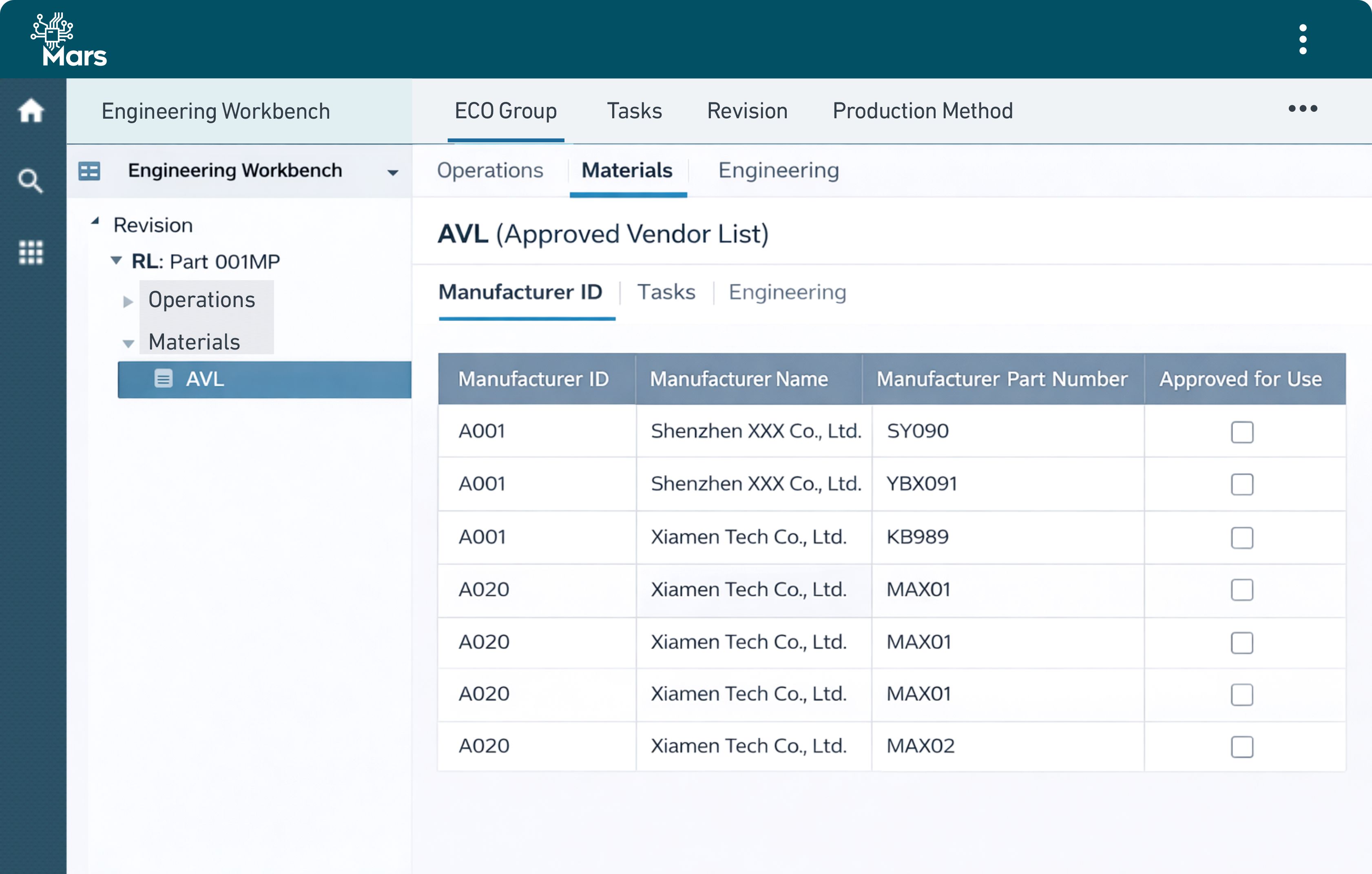
Task: Open the ellipsis menu beside Production Method
Action: [x=1303, y=109]
